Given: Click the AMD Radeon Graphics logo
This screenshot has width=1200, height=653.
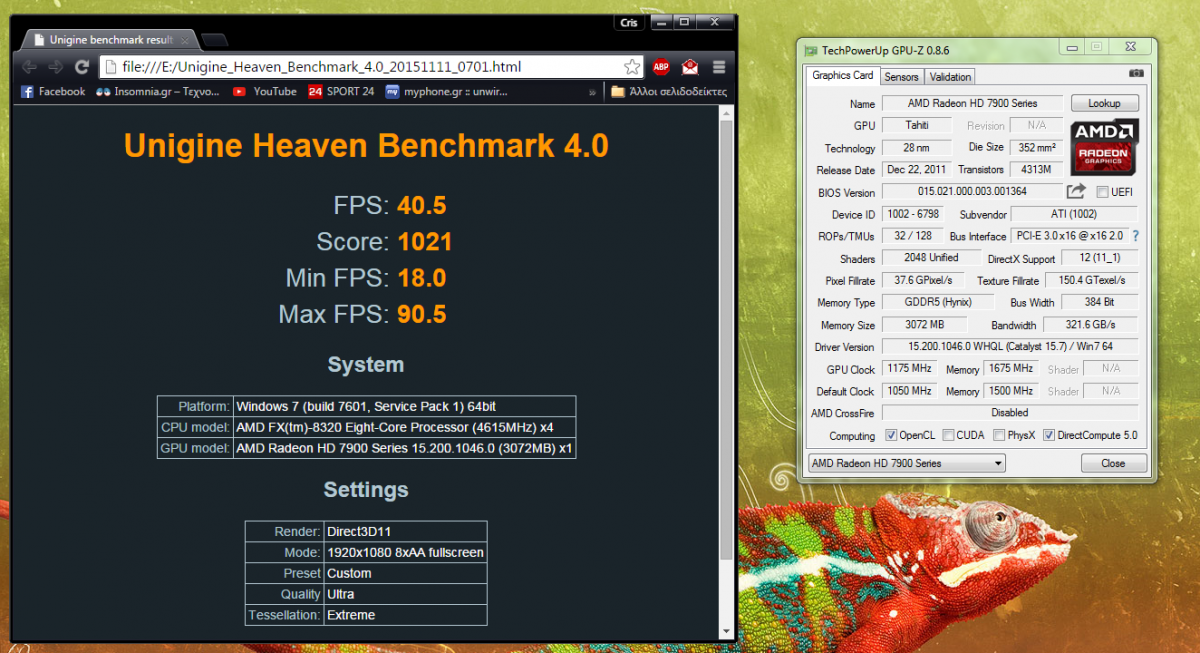Looking at the screenshot, I should 1104,146.
